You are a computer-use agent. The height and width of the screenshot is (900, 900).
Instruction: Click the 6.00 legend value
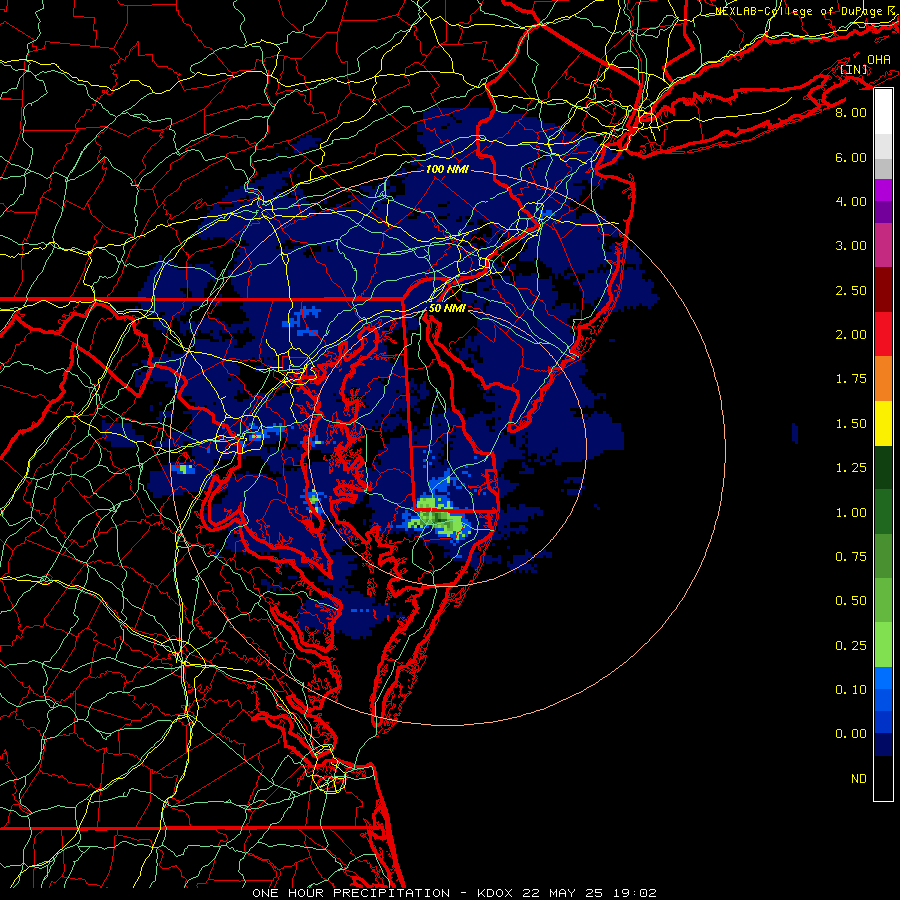(x=851, y=157)
